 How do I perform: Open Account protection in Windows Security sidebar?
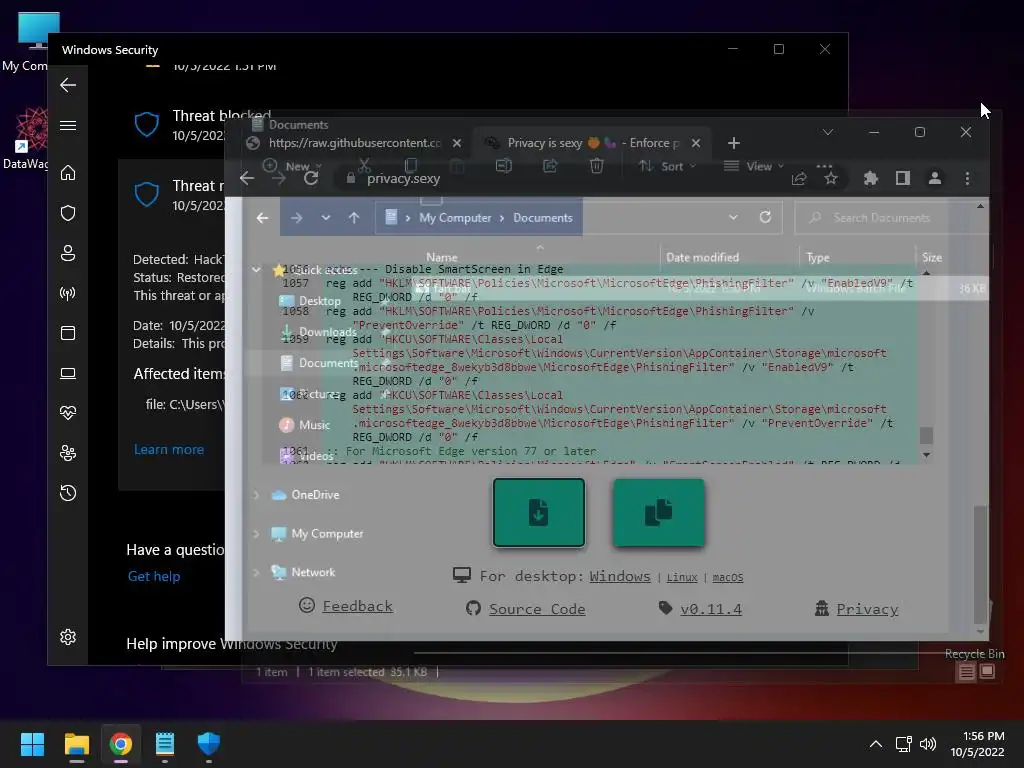coord(68,253)
